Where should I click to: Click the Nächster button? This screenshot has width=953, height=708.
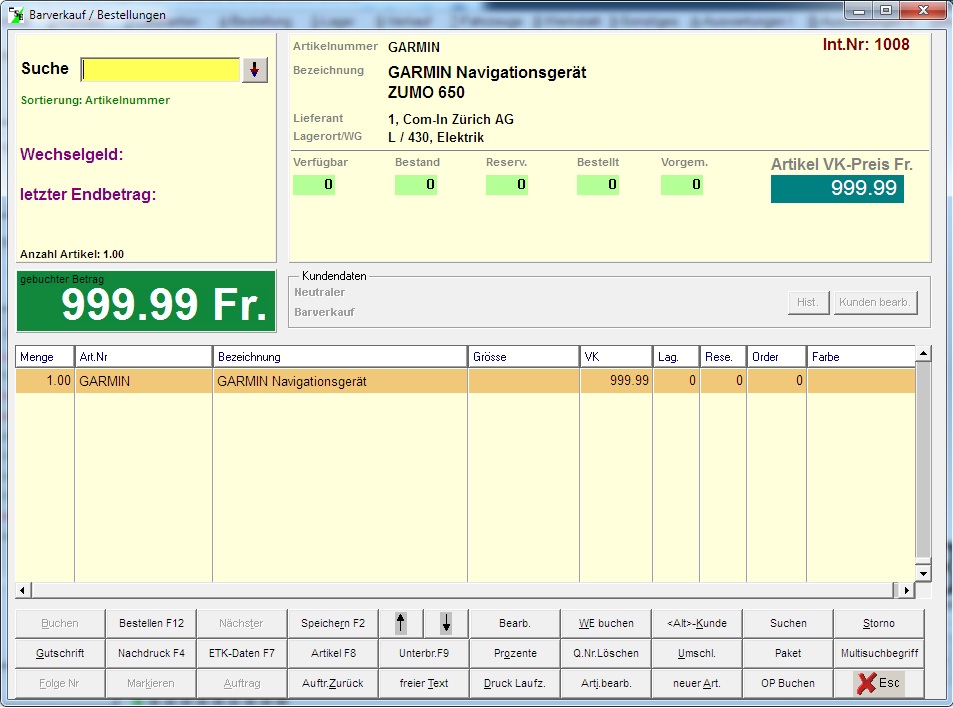[x=242, y=623]
